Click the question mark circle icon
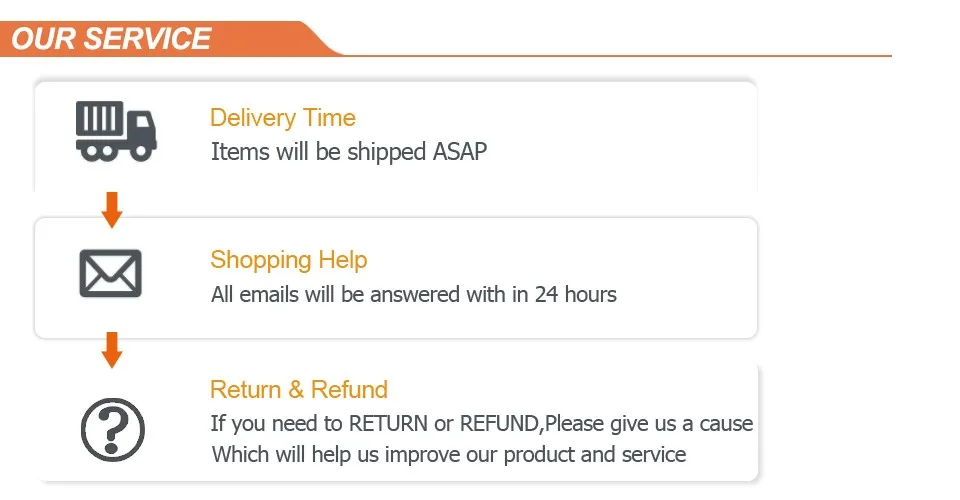The width and height of the screenshot is (960, 500). (x=113, y=430)
